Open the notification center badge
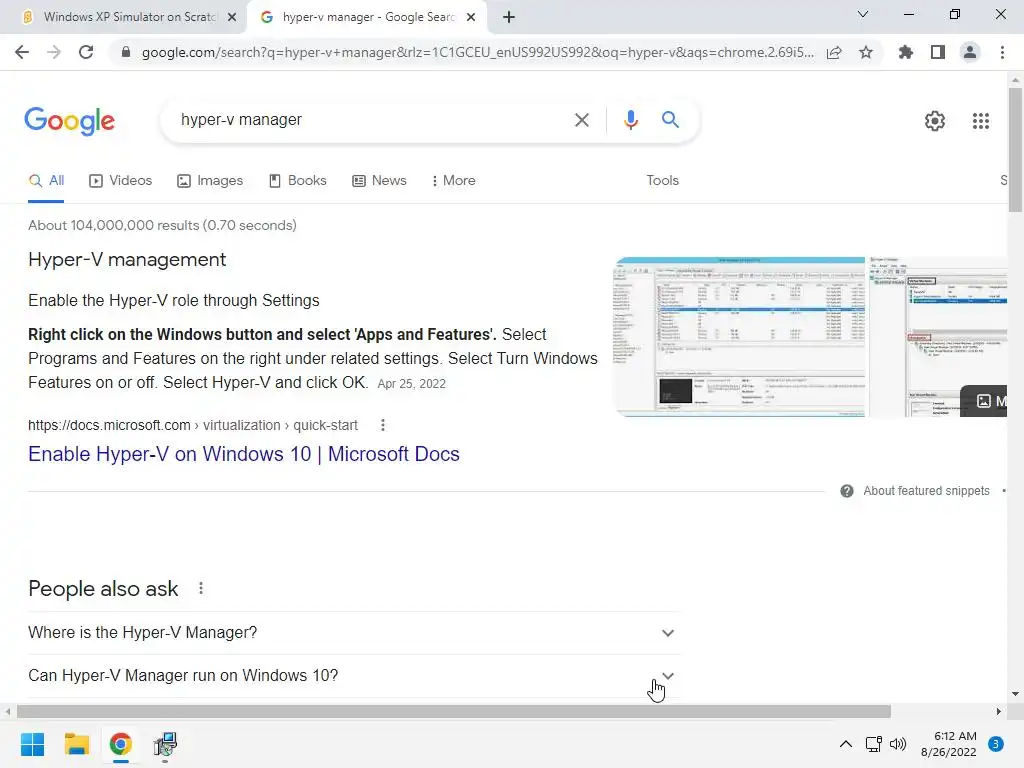The image size is (1024, 768). click(996, 743)
